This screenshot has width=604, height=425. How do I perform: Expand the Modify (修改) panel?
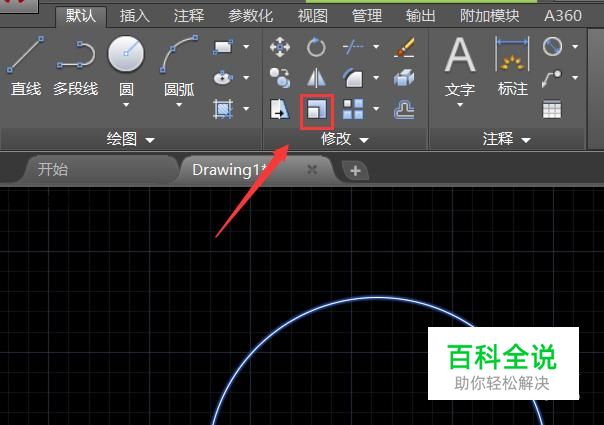click(x=345, y=139)
